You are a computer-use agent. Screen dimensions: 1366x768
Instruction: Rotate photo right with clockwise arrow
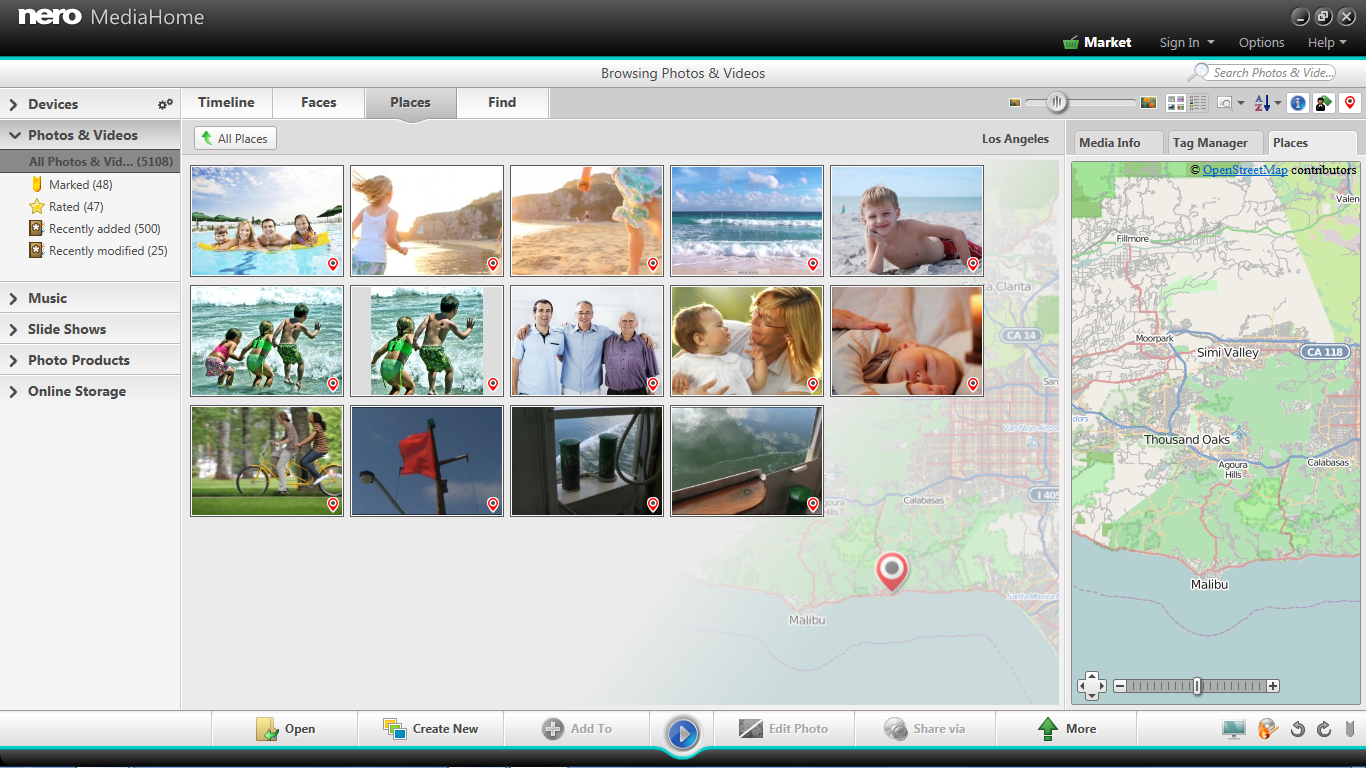tap(1324, 729)
